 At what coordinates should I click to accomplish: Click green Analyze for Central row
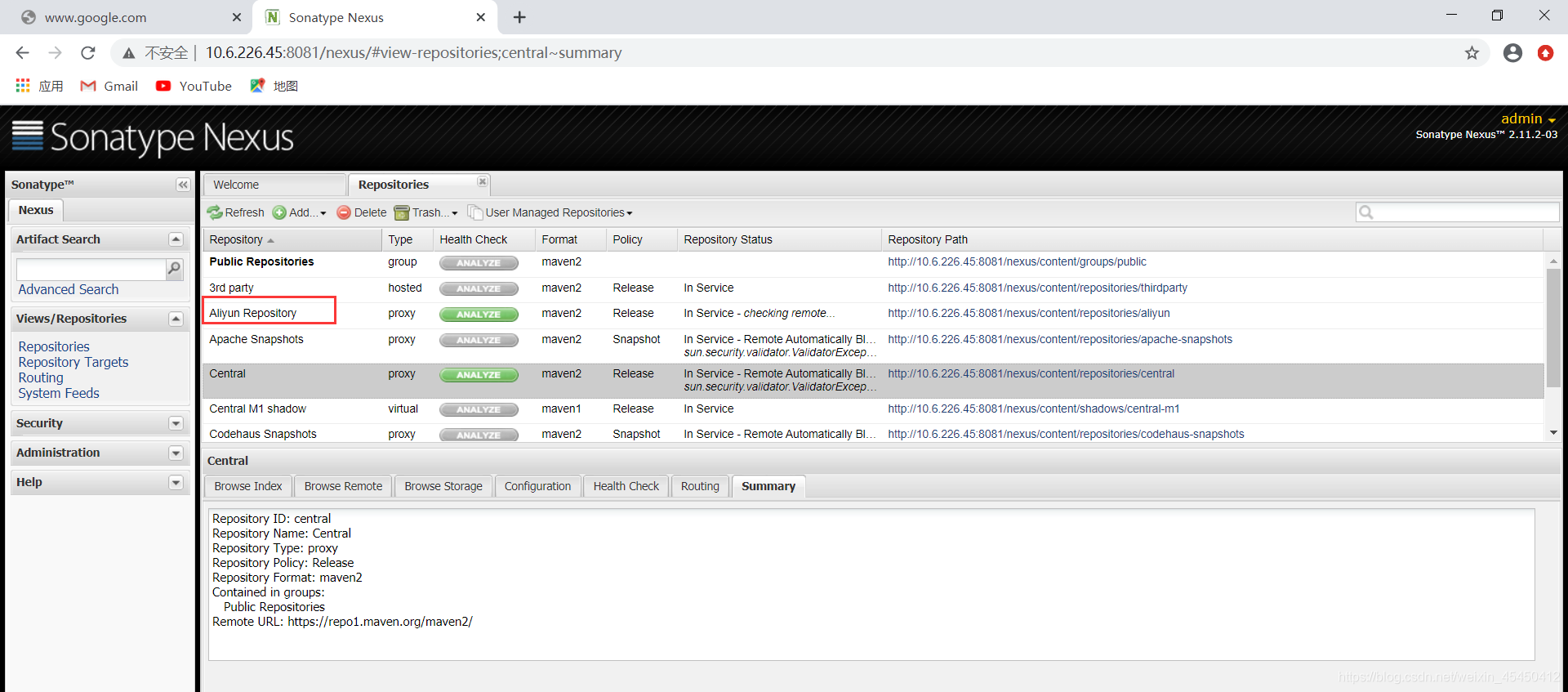pos(479,375)
